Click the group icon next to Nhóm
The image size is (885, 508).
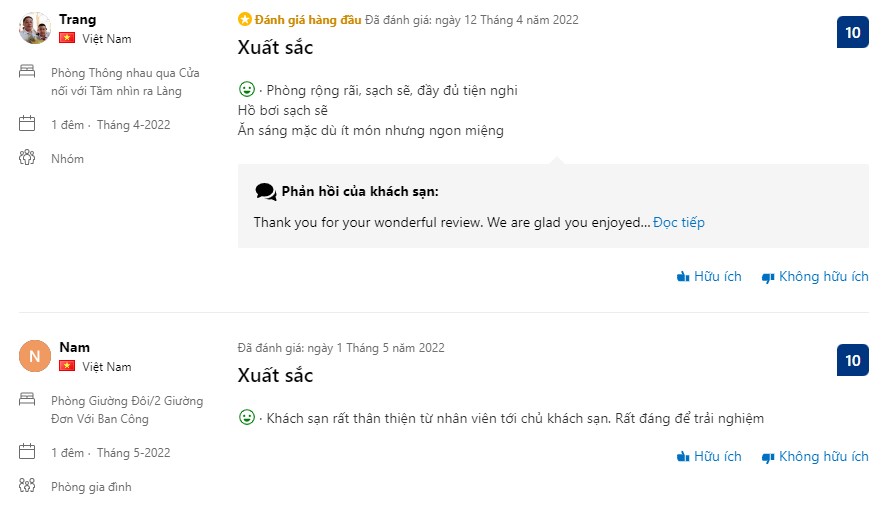(27, 158)
